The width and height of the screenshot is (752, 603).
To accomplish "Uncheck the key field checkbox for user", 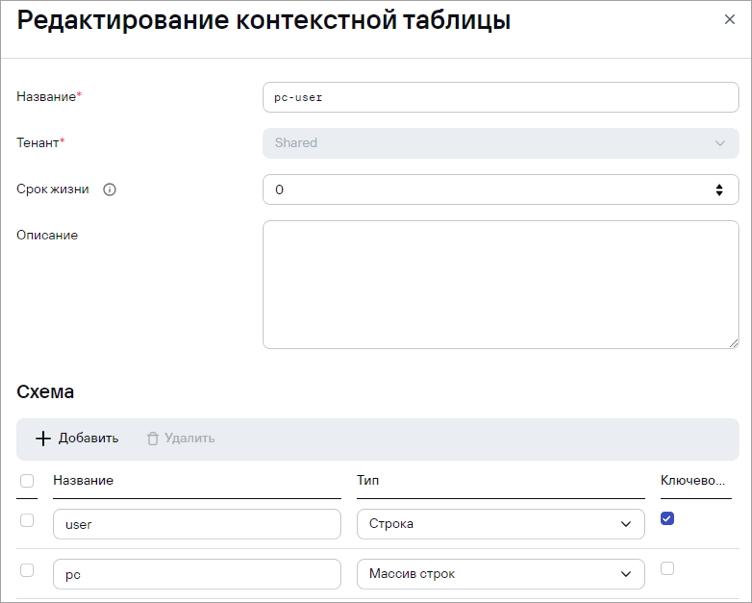I will pyautogui.click(x=667, y=518).
